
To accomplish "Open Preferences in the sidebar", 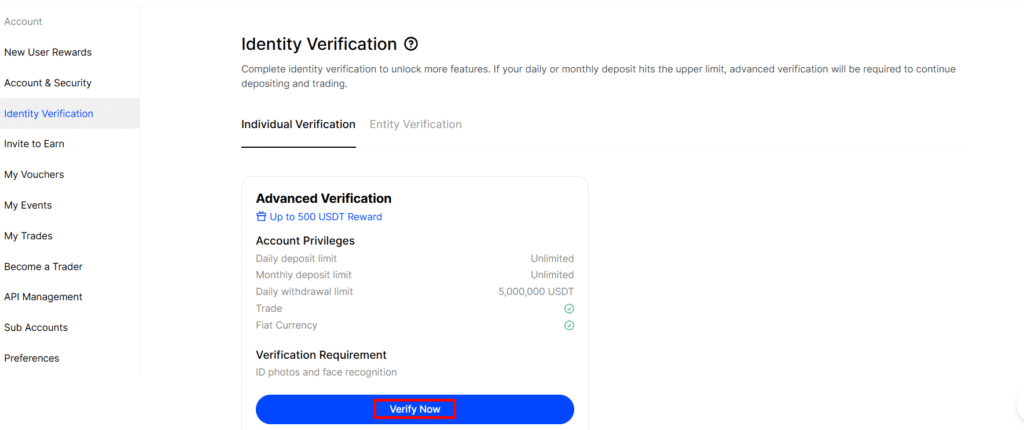I will [31, 358].
